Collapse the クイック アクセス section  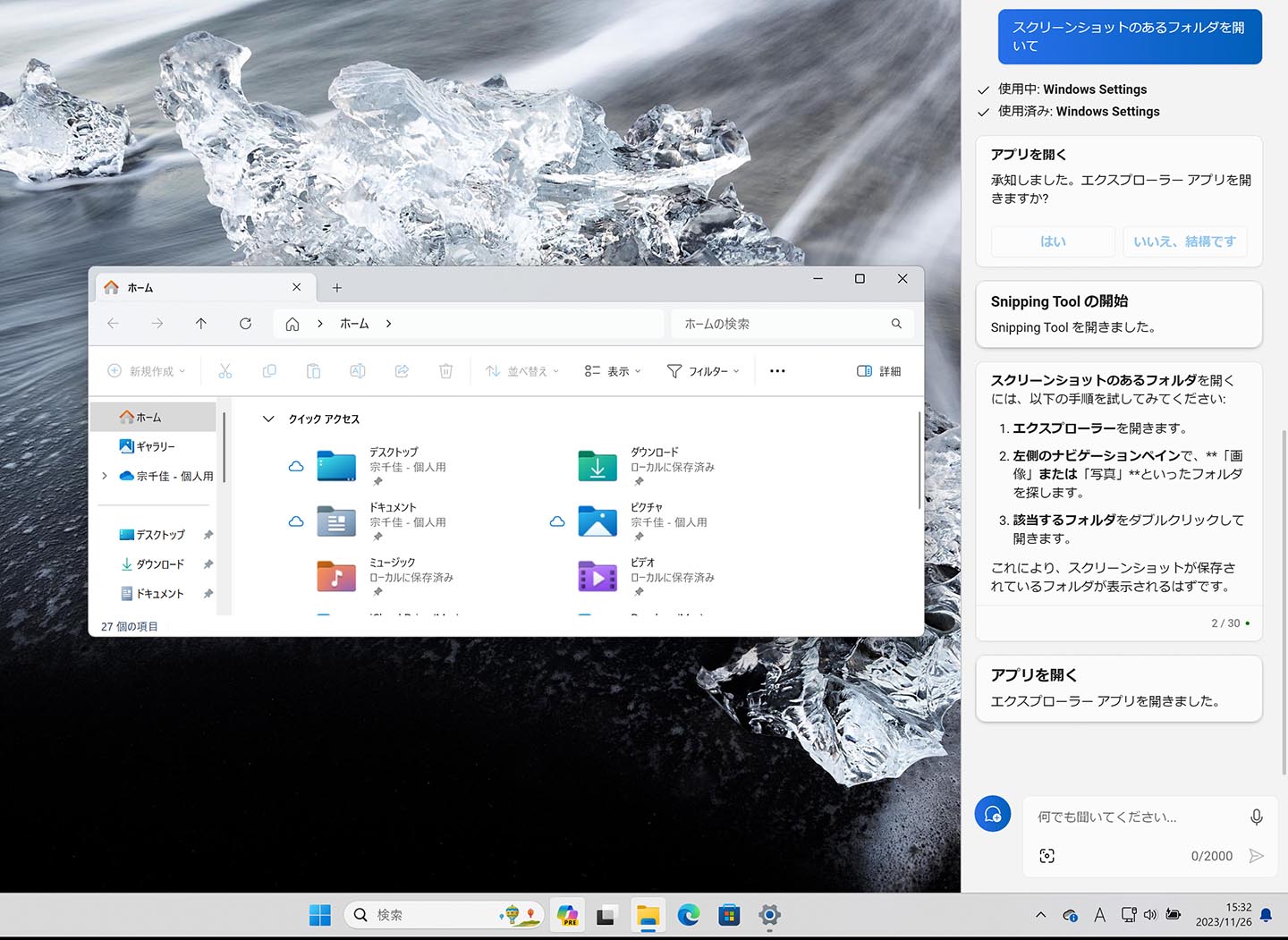point(268,419)
